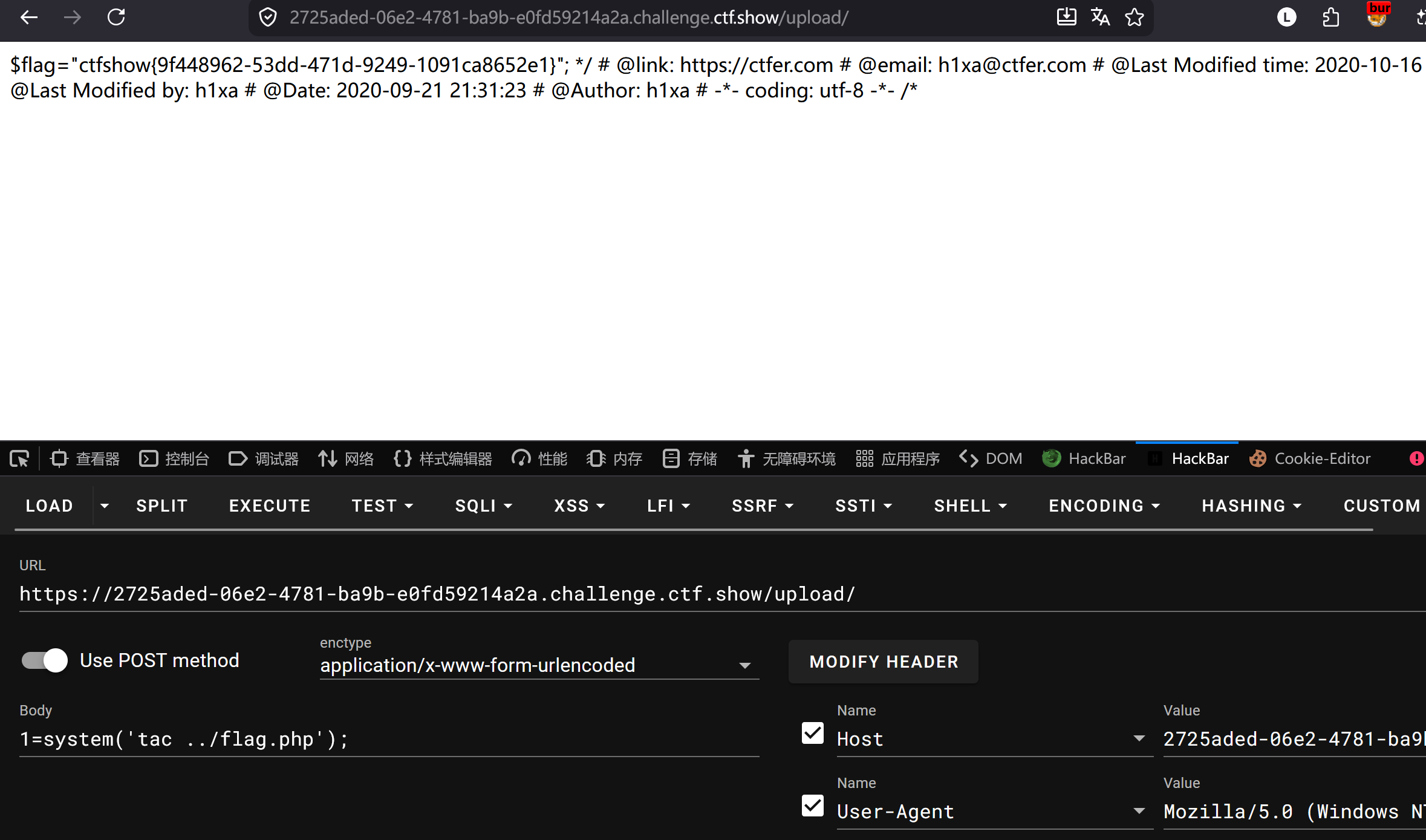
Task: Click the browser forward arrow
Action: 73,18
